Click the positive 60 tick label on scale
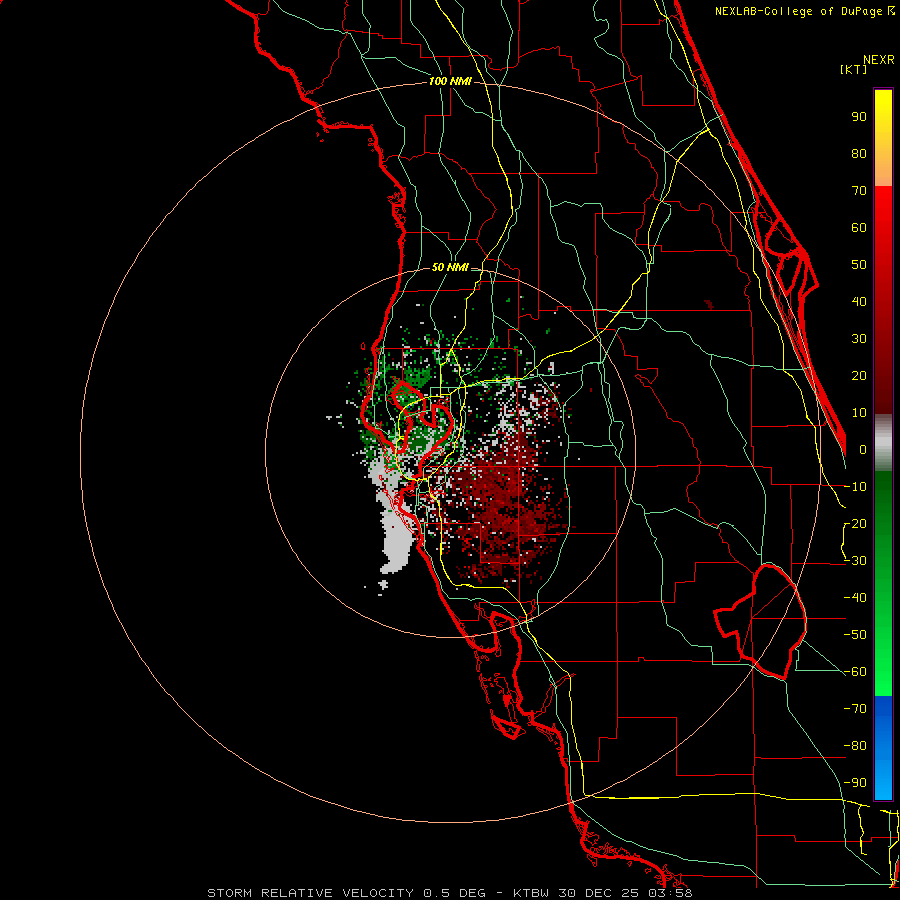 pyautogui.click(x=859, y=227)
